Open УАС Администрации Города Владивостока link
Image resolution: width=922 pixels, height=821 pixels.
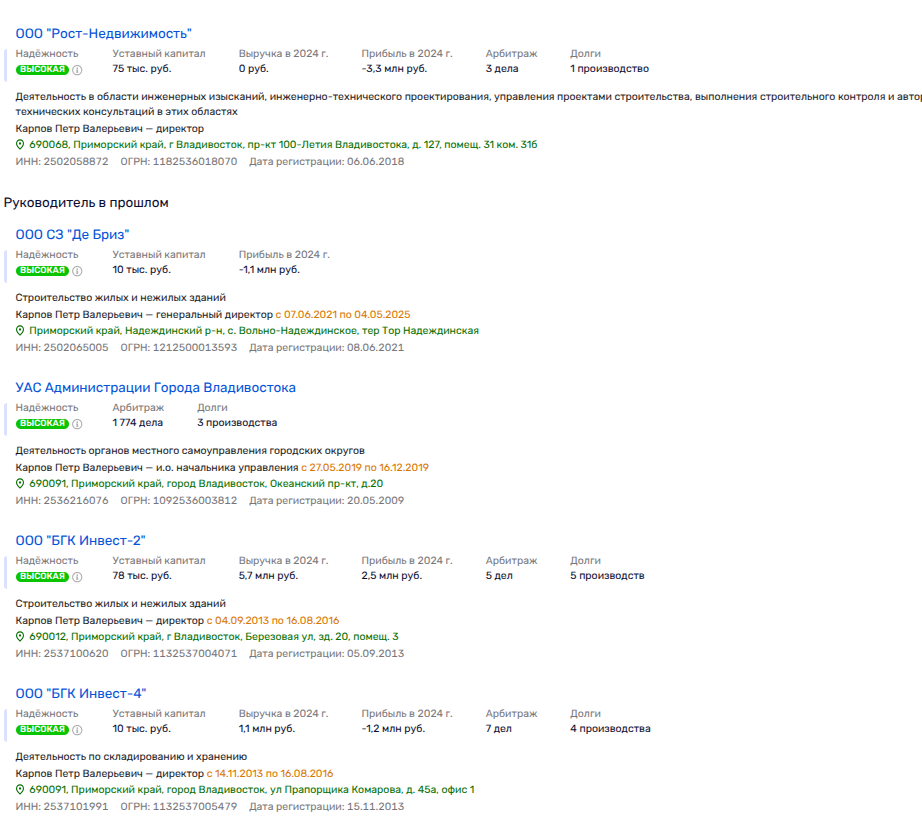point(155,388)
